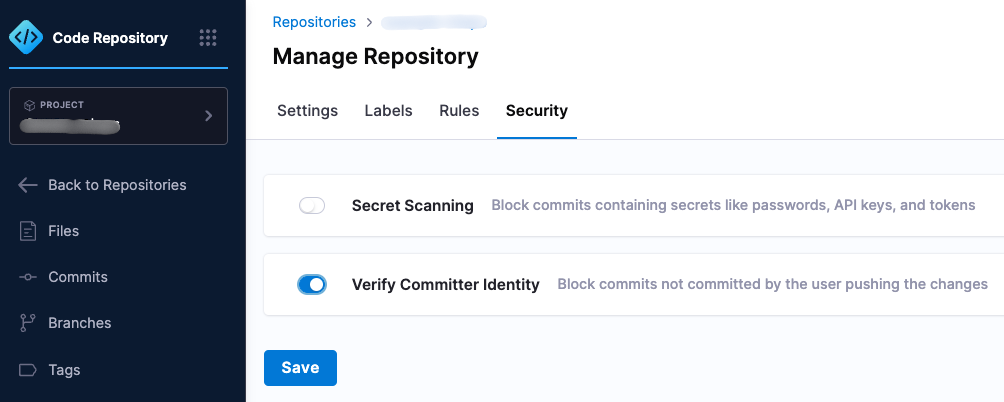The image size is (1004, 402).
Task: Click the Verify Committer Identity label text
Action: 445,285
